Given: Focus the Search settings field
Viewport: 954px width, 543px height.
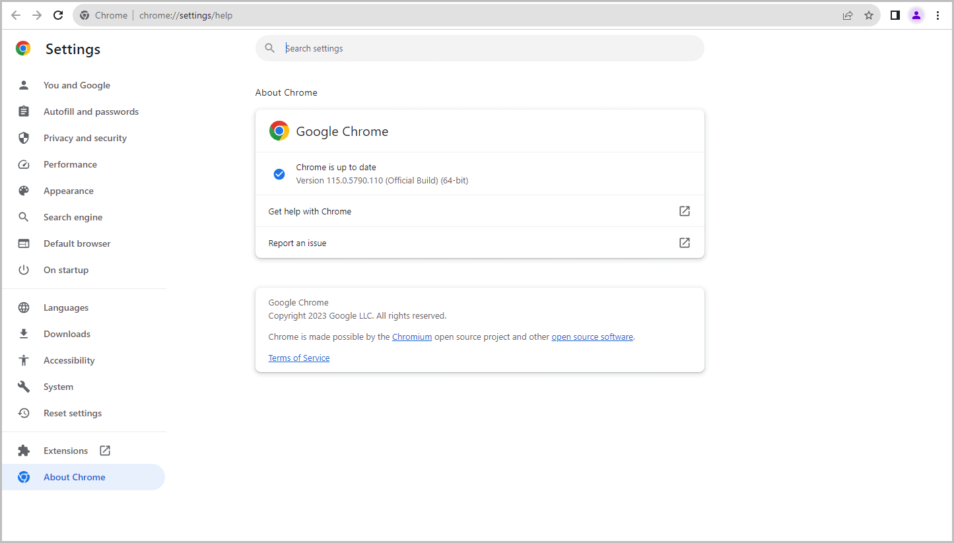Looking at the screenshot, I should (479, 48).
